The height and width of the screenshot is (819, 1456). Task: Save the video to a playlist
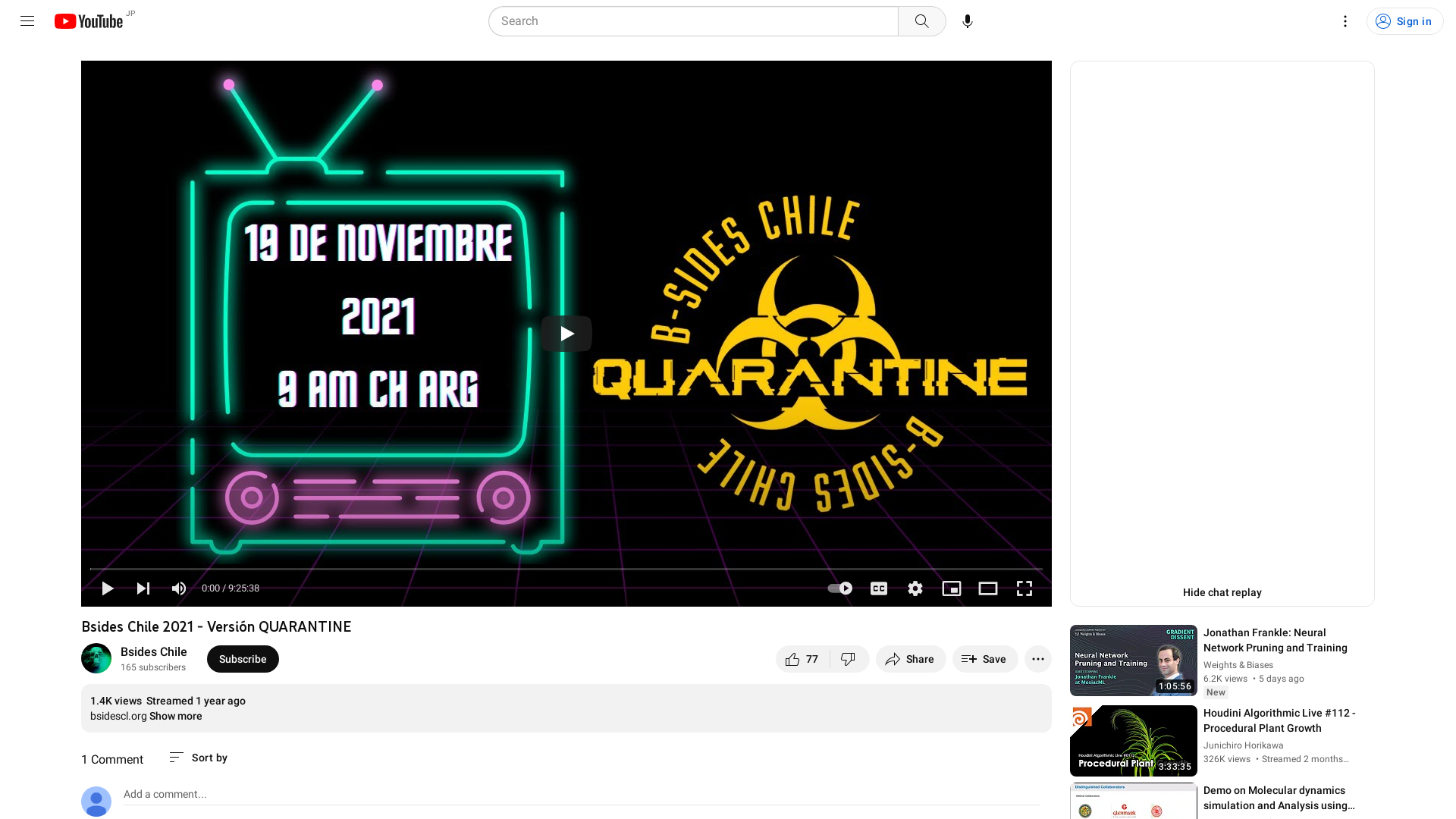pos(985,659)
